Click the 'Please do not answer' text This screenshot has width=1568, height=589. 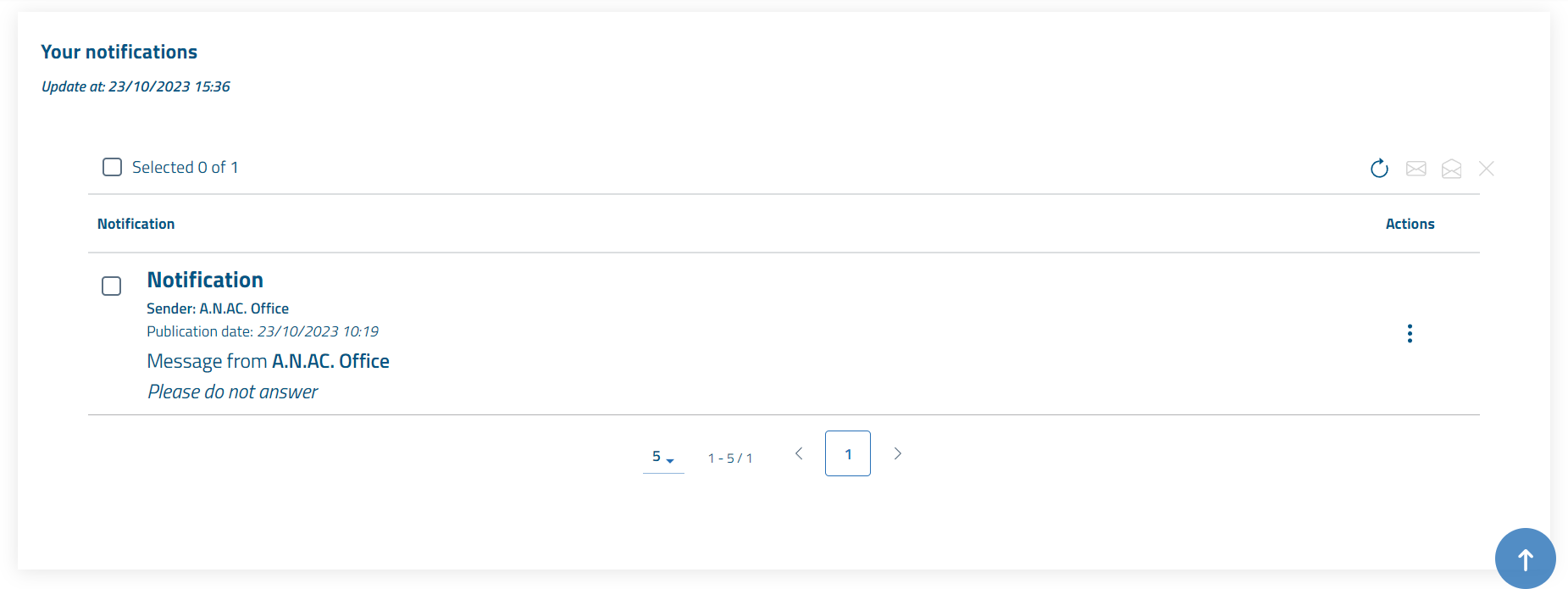[x=233, y=392]
